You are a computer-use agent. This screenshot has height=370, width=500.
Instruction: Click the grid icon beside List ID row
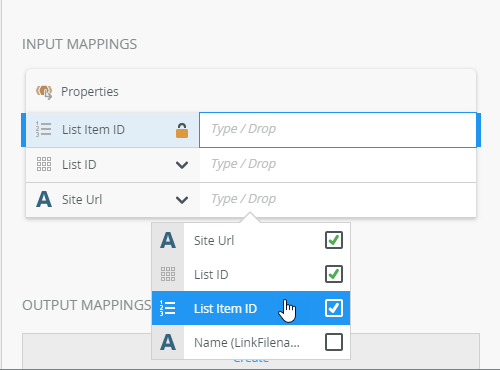click(44, 164)
